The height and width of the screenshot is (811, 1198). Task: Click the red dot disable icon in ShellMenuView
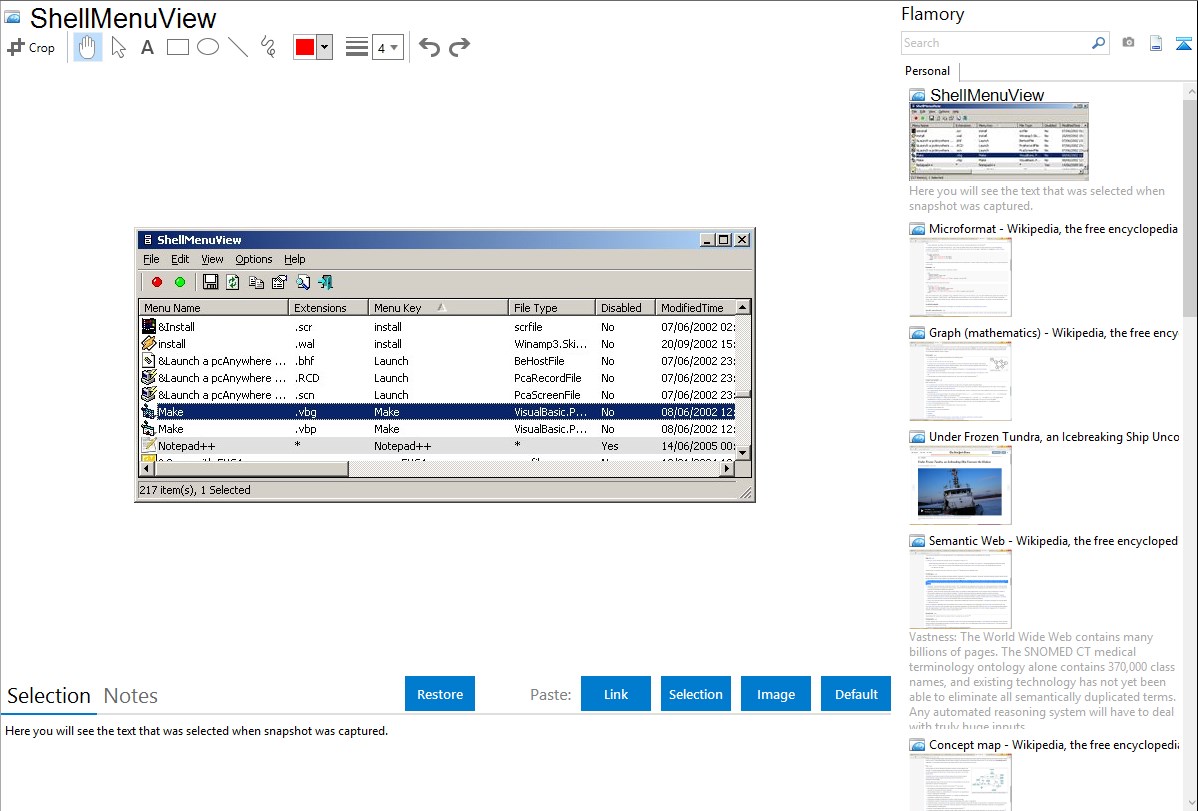click(157, 282)
